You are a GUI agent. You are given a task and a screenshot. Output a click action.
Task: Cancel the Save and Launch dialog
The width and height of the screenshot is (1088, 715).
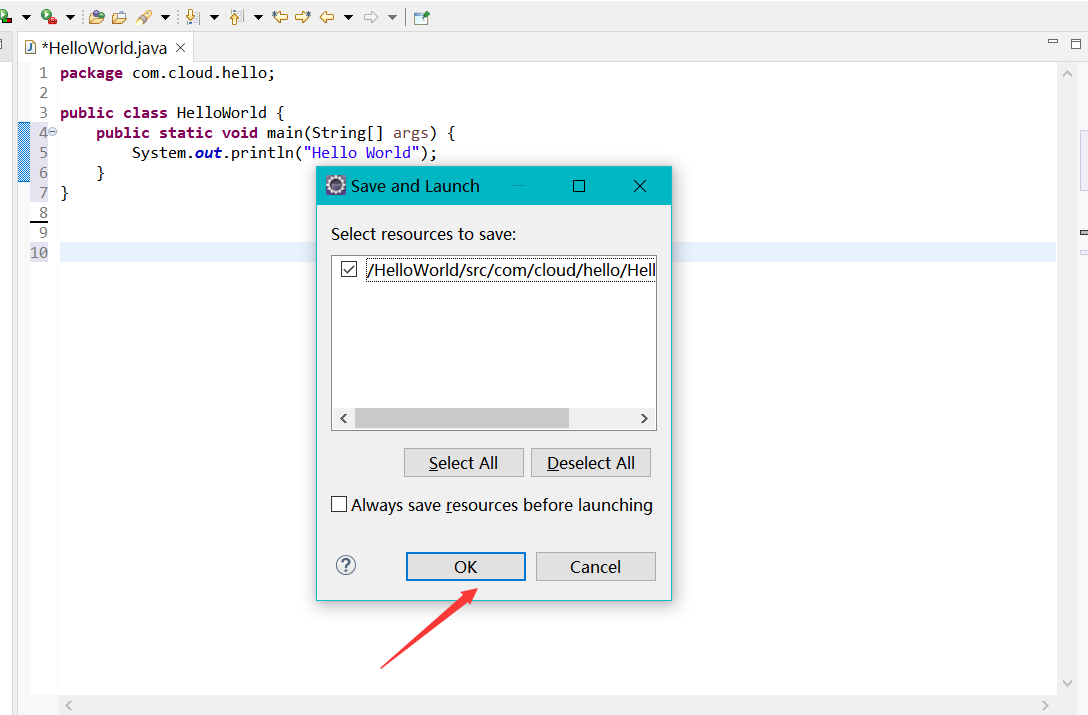click(x=595, y=566)
